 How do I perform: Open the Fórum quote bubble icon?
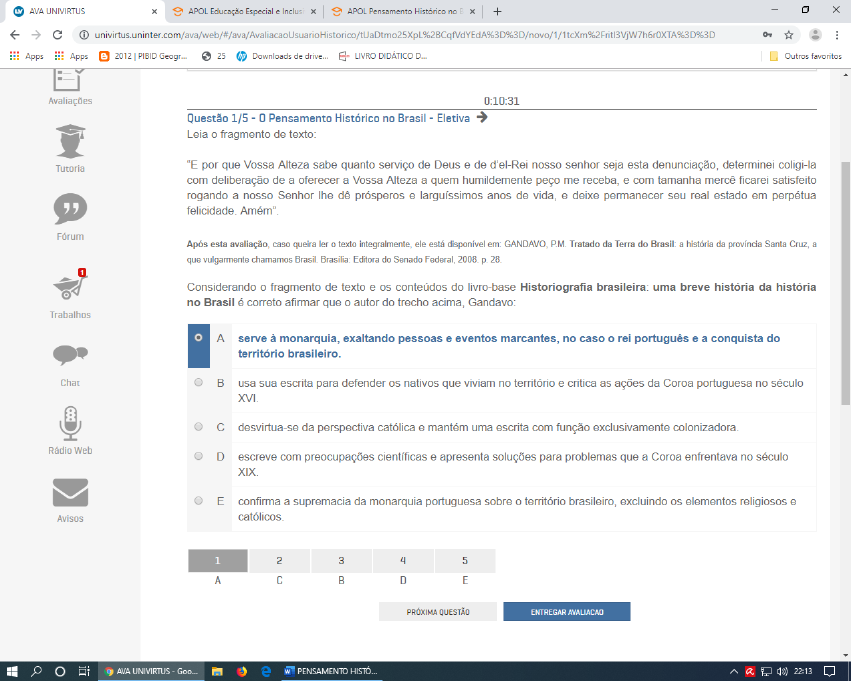coord(70,208)
